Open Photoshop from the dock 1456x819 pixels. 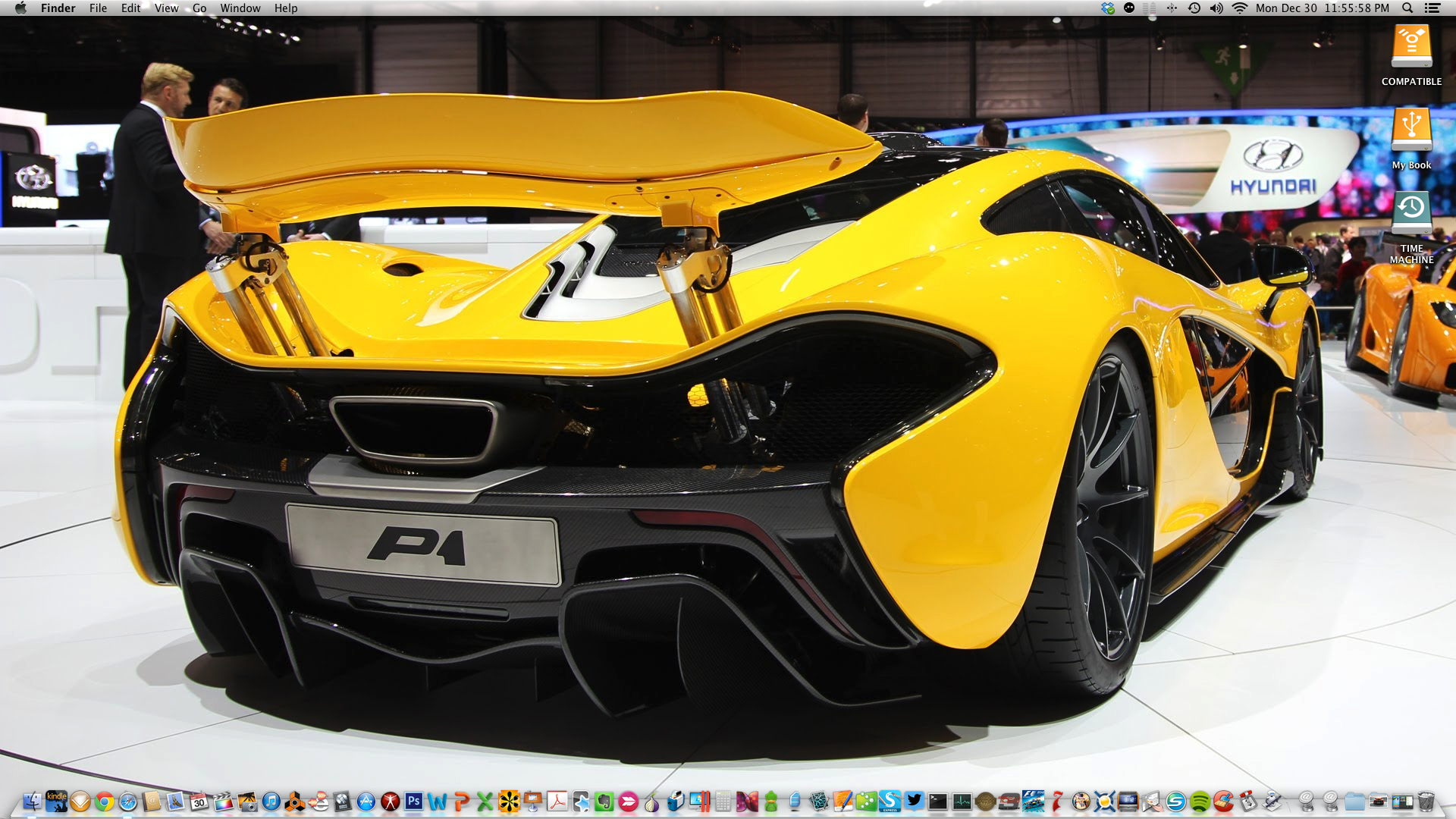413,801
